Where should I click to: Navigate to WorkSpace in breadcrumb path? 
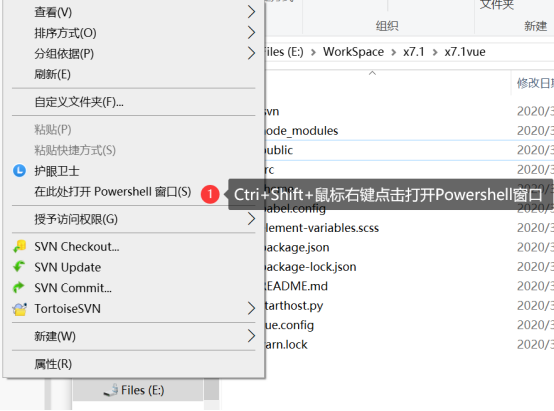point(353,52)
